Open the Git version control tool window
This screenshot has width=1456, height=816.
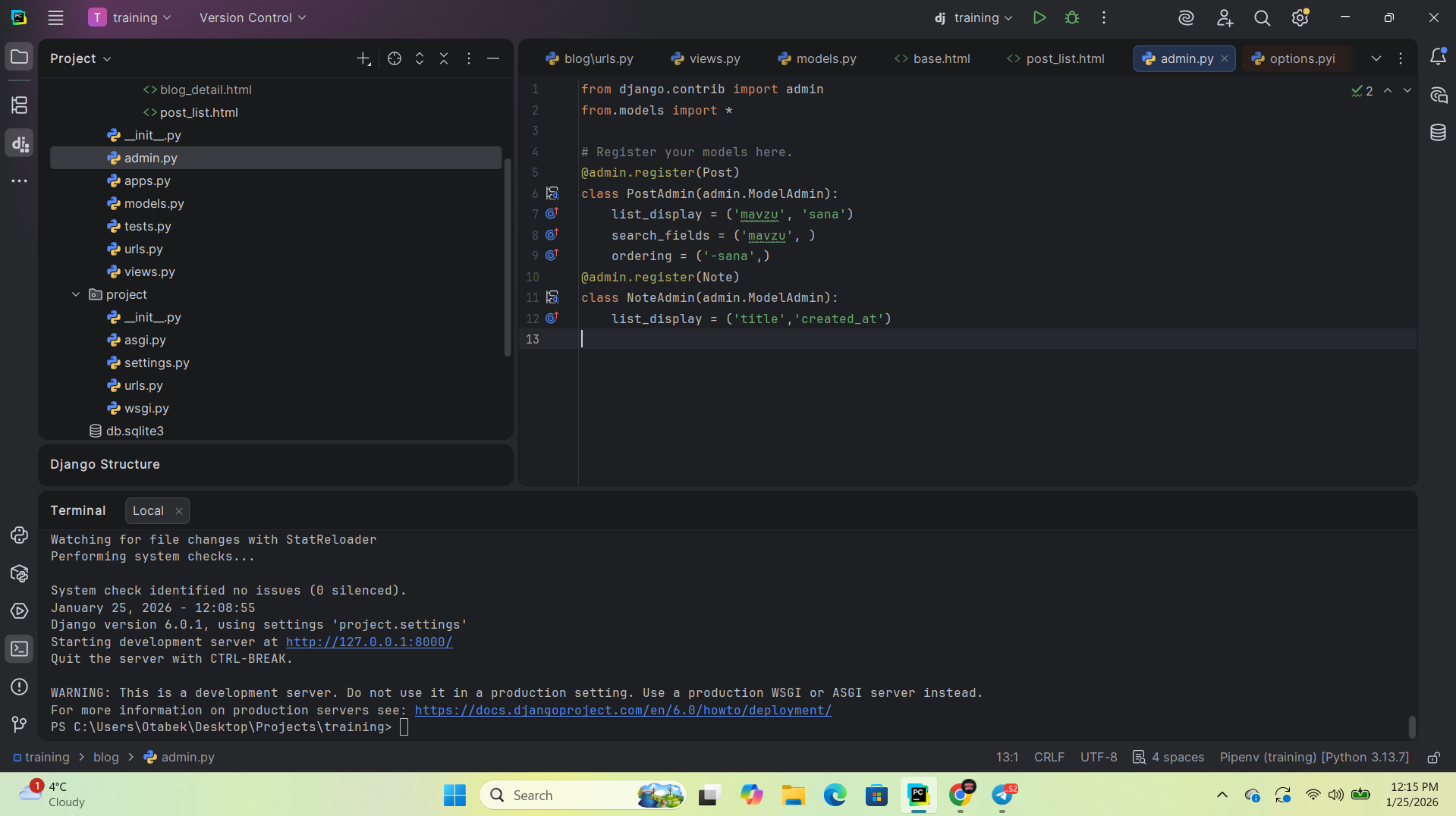pyautogui.click(x=19, y=724)
